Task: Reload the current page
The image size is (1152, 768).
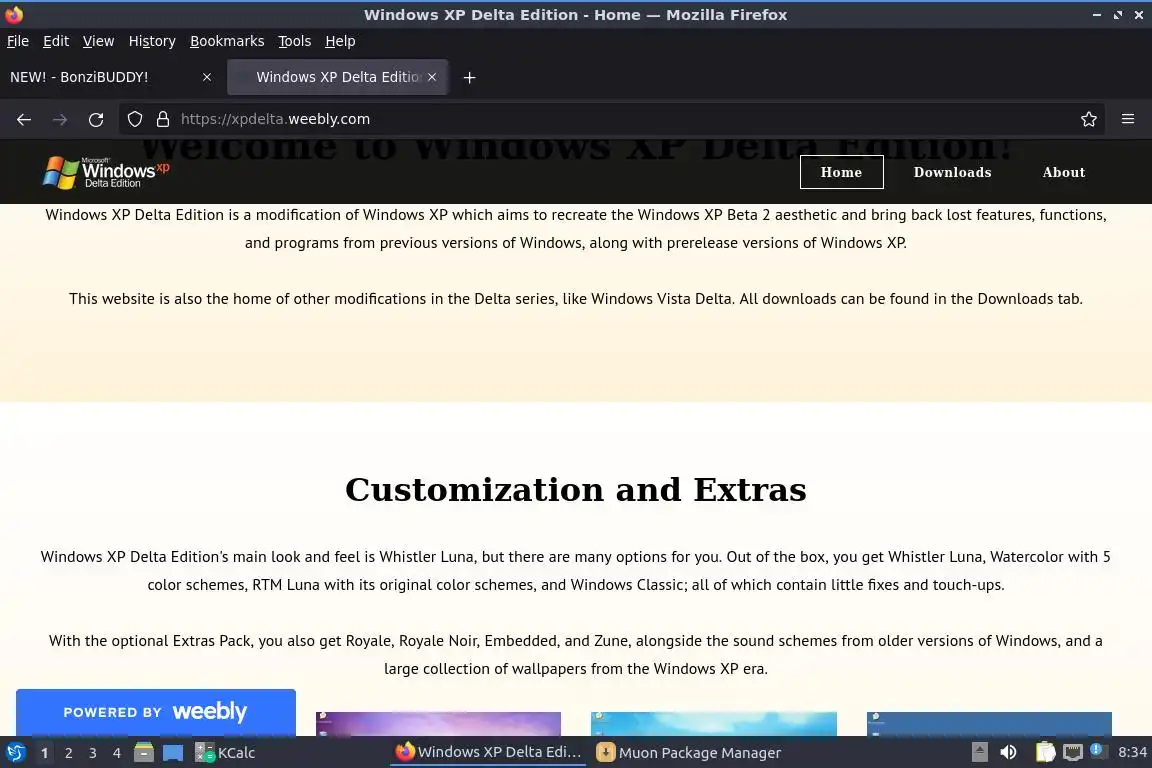Action: point(96,119)
